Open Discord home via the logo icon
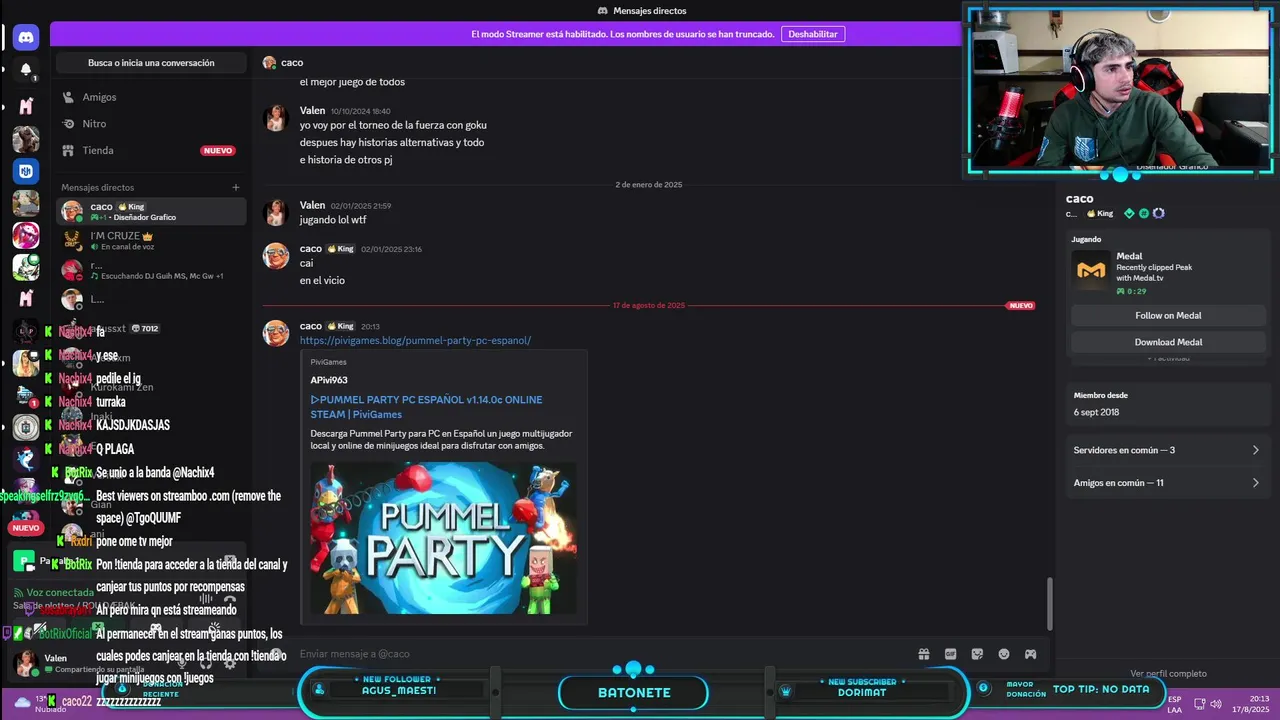Viewport: 1280px width, 720px height. click(x=26, y=37)
